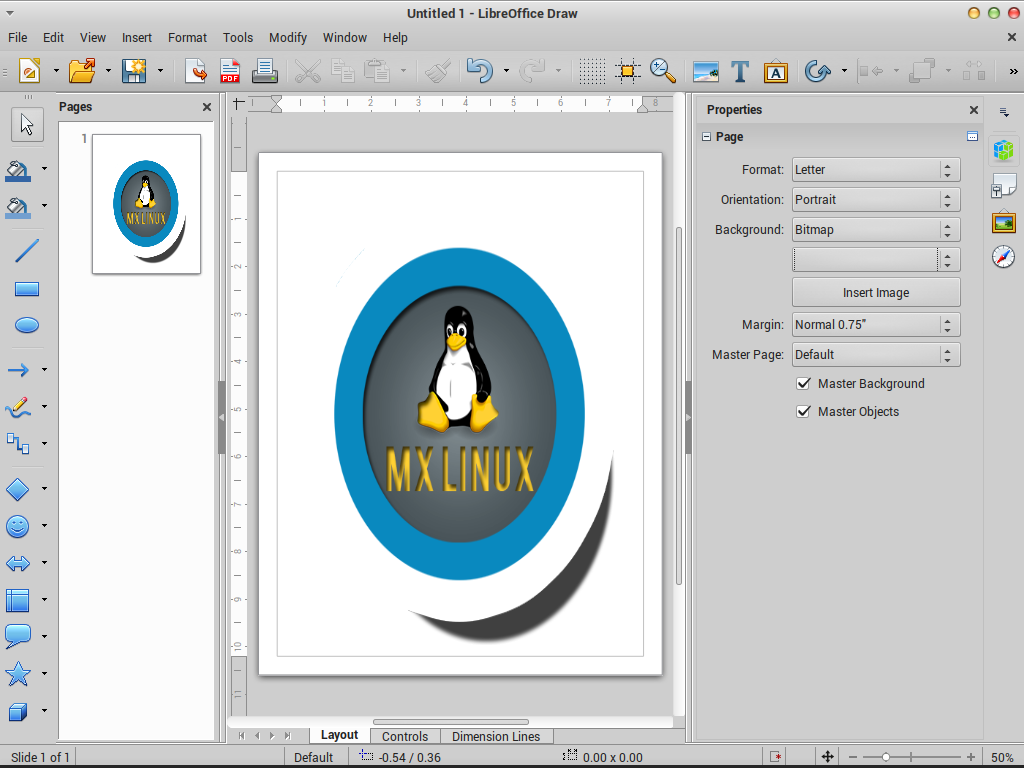Open the sidebar Gallery deck

click(1004, 223)
